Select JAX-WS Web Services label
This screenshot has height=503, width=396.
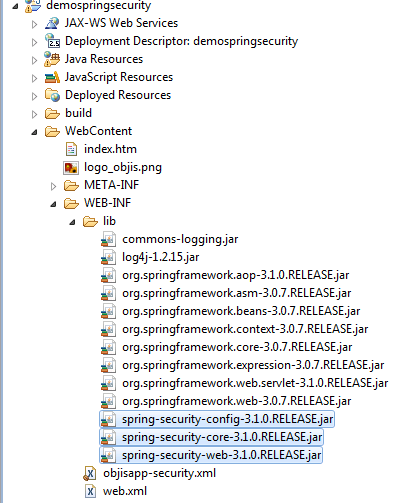(121, 23)
